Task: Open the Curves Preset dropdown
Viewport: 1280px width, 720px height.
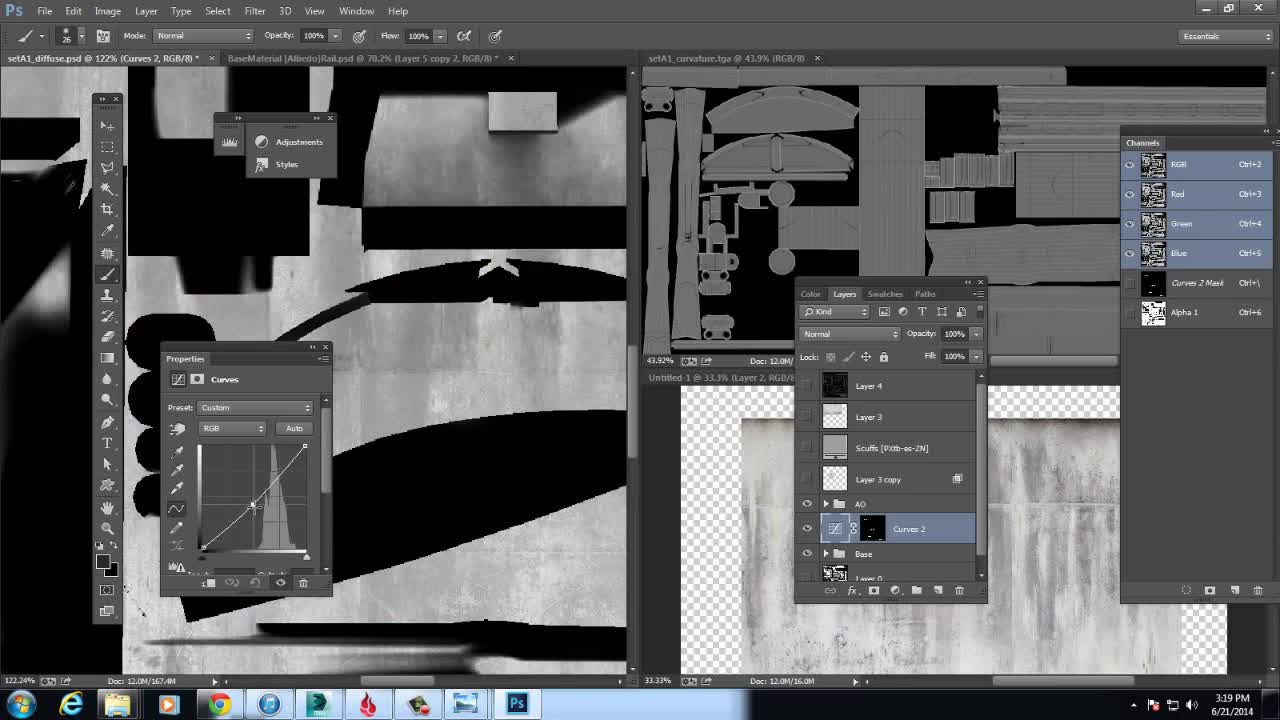Action: pyautogui.click(x=256, y=408)
